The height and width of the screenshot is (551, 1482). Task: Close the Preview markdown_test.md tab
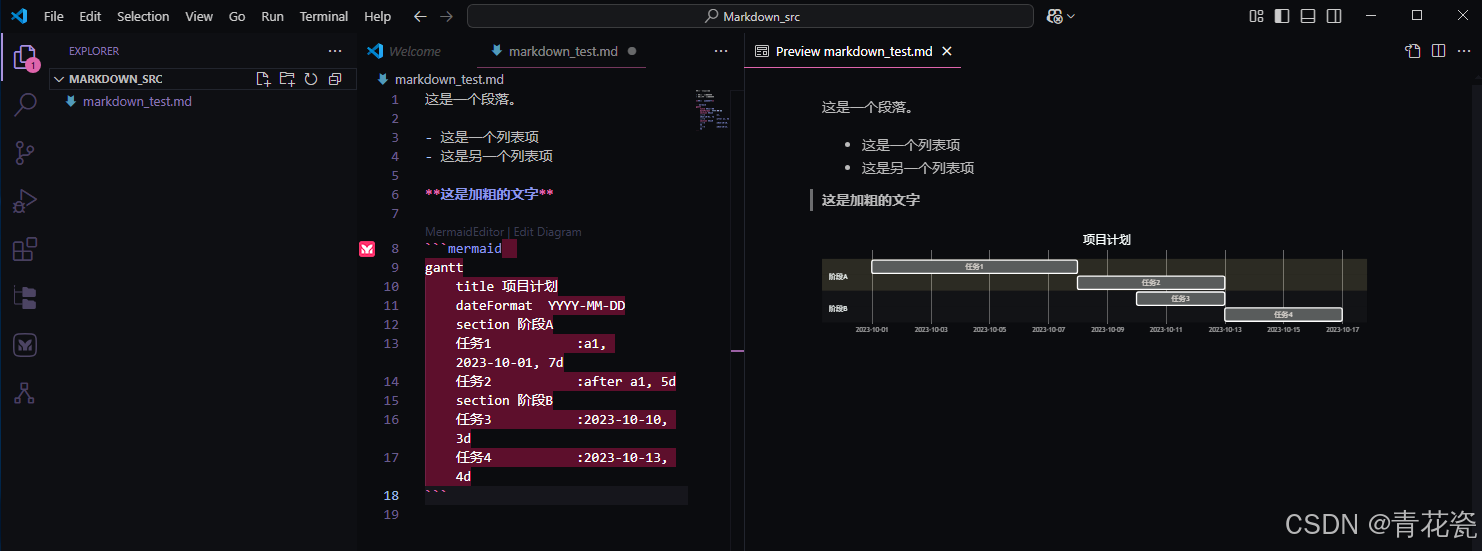coord(947,51)
